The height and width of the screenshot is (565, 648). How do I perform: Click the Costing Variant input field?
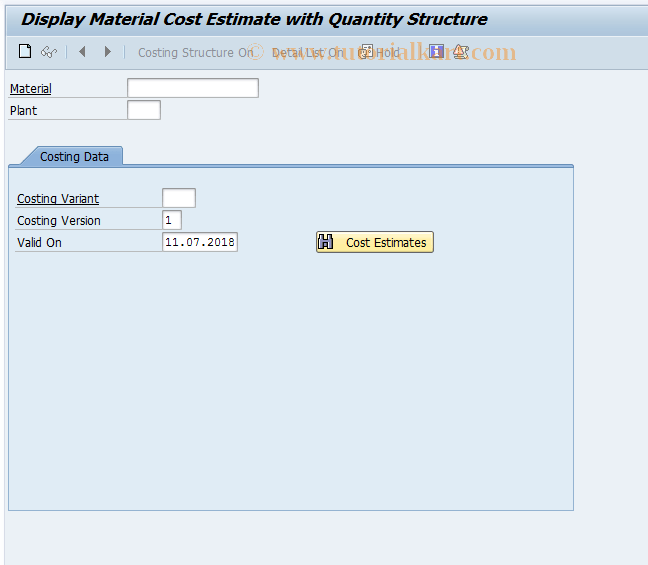[179, 198]
